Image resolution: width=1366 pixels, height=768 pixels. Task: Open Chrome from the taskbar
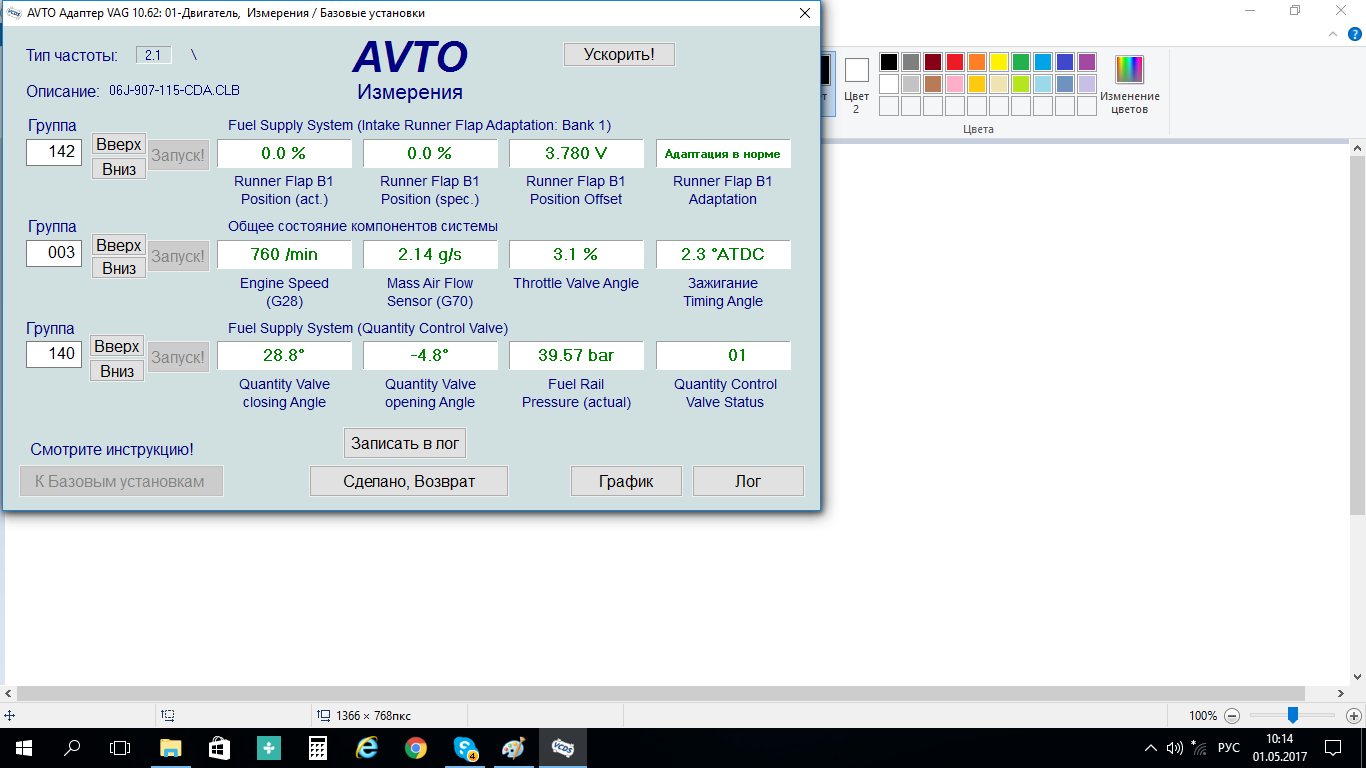(416, 747)
